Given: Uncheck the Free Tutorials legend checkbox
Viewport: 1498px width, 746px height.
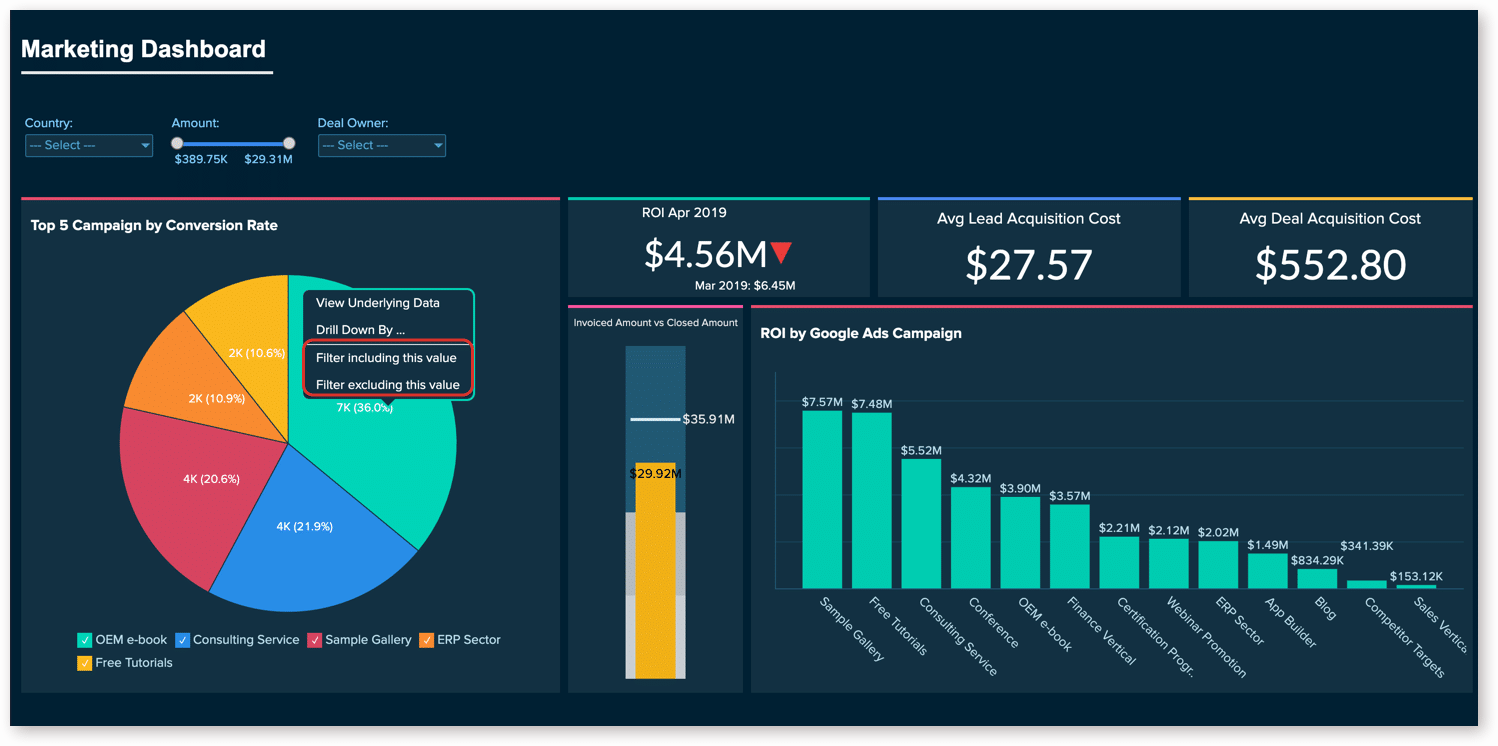Looking at the screenshot, I should [x=85, y=663].
